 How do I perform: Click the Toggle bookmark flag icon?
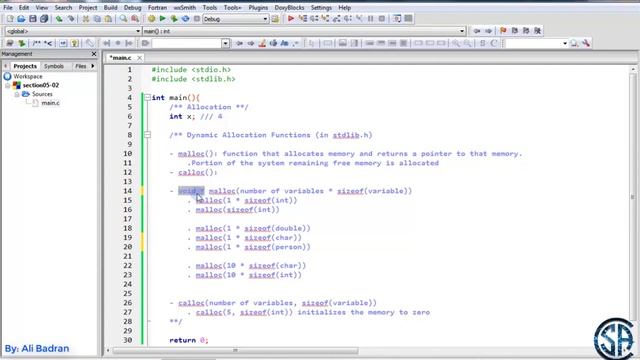[503, 31]
